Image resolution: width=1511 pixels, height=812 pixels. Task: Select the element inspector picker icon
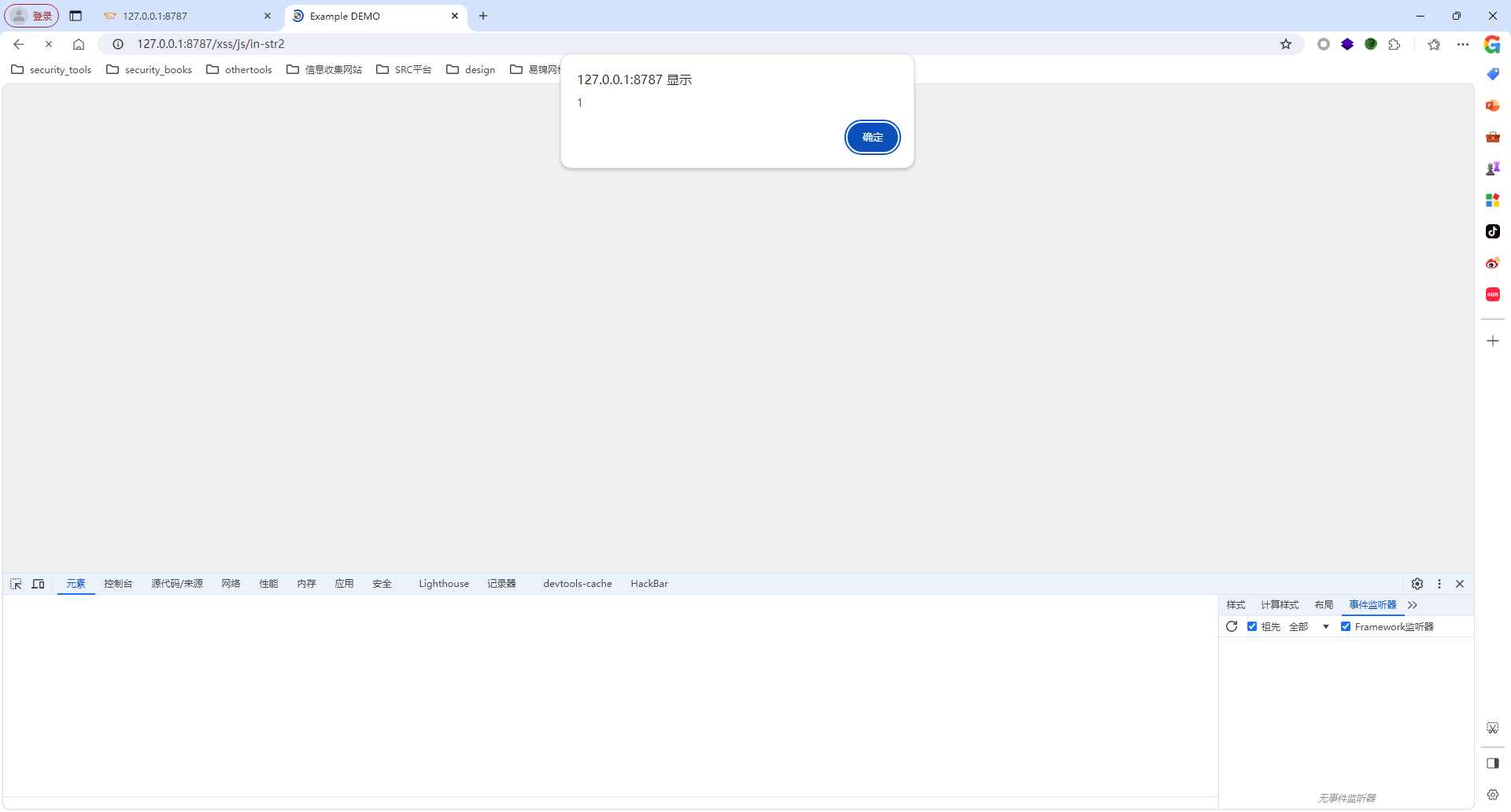point(16,584)
